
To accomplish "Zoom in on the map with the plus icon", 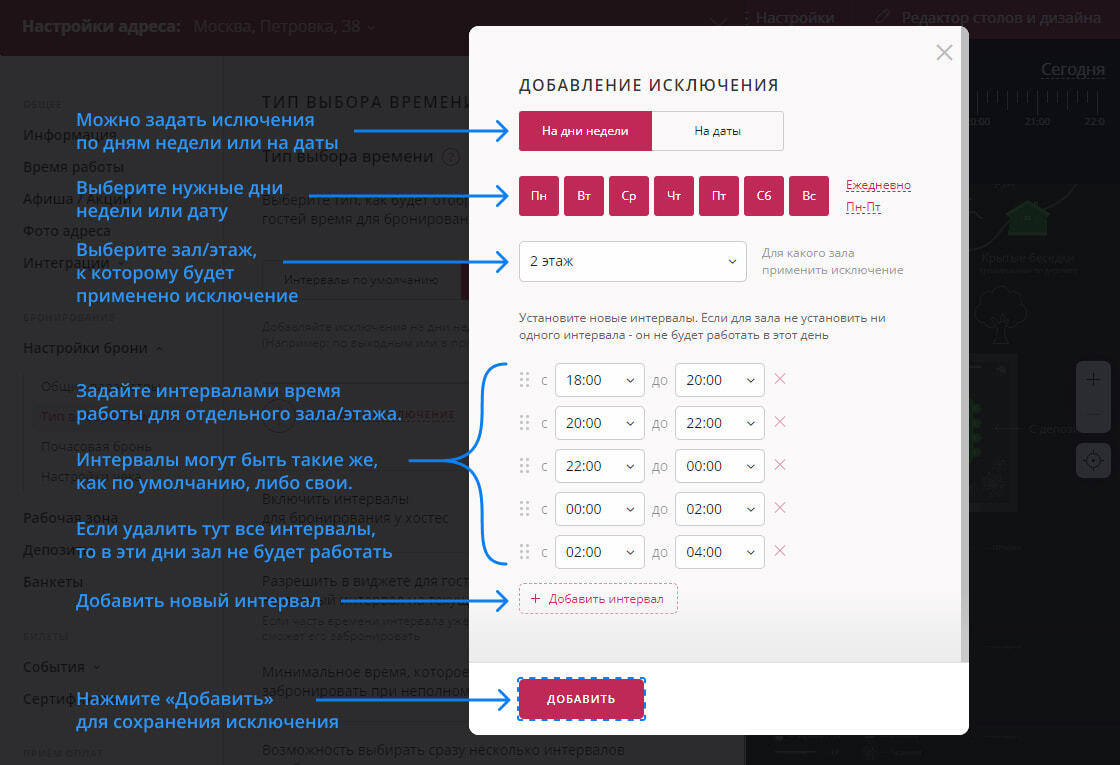I will coord(1094,381).
